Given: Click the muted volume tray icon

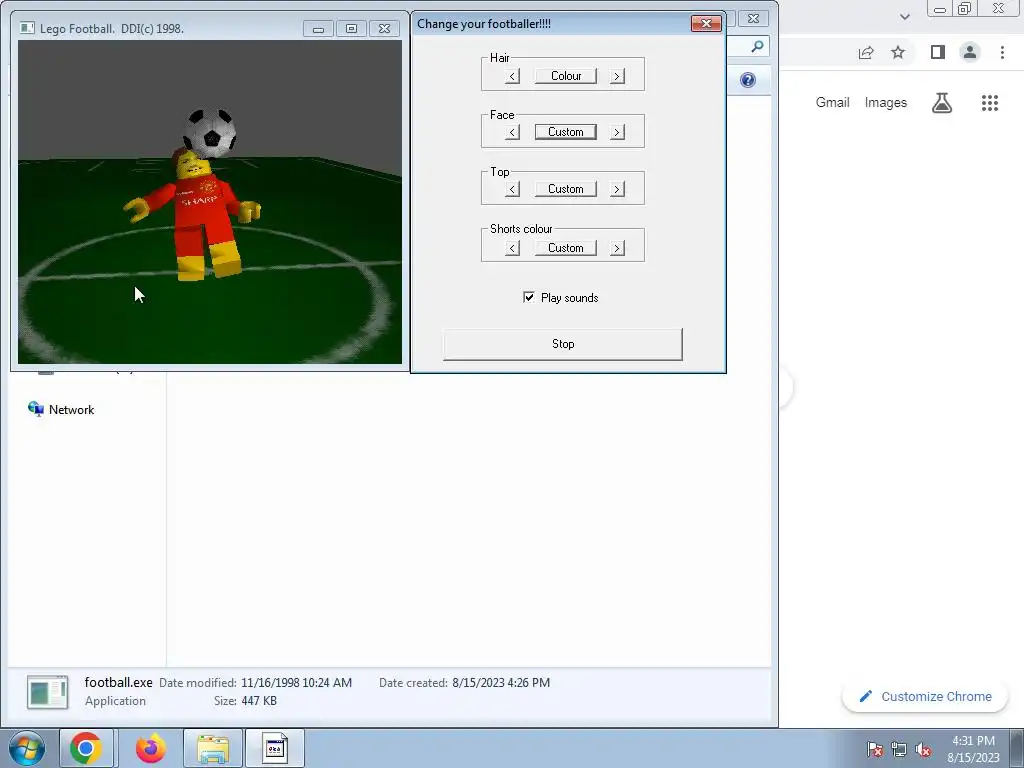Looking at the screenshot, I should [x=923, y=749].
